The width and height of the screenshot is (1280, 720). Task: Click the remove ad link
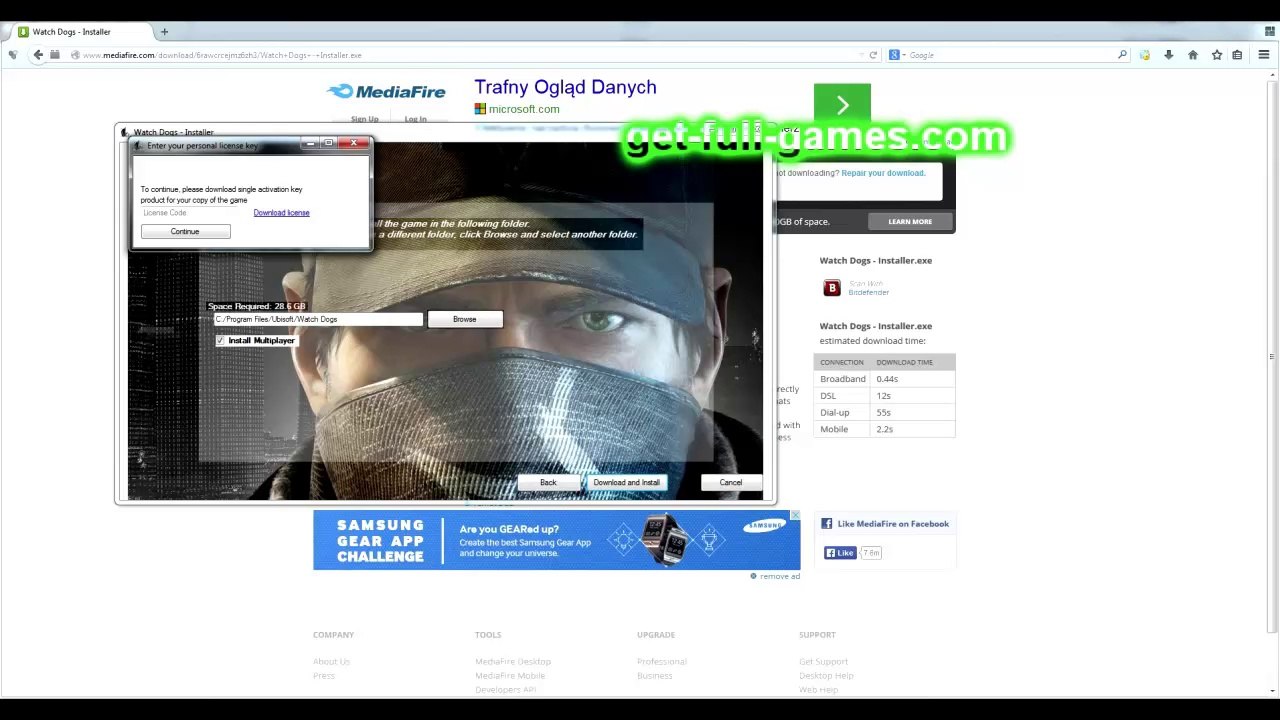(x=779, y=576)
